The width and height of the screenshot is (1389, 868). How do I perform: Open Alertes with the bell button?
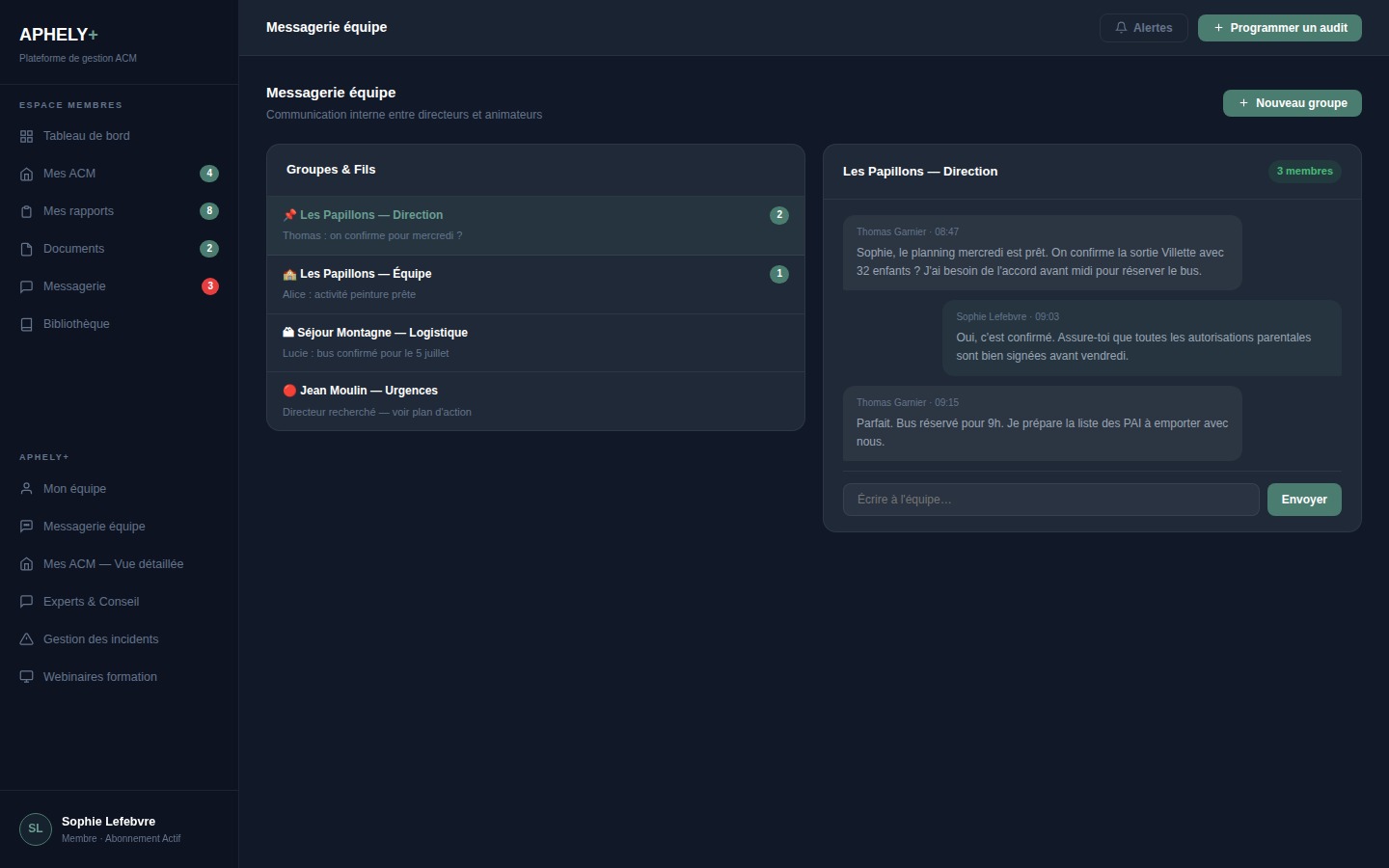pyautogui.click(x=1143, y=28)
